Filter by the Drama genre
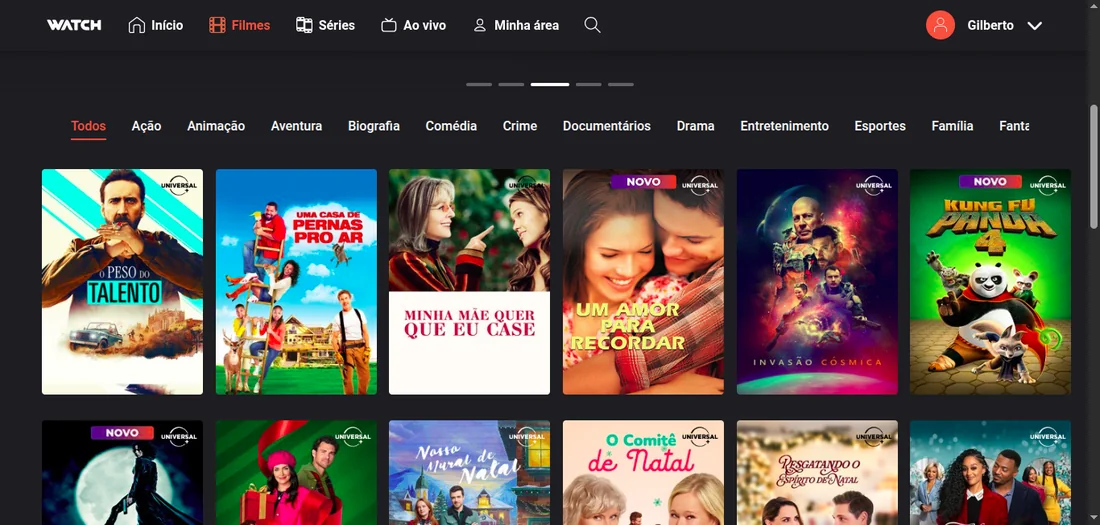The image size is (1100, 525). [696, 126]
